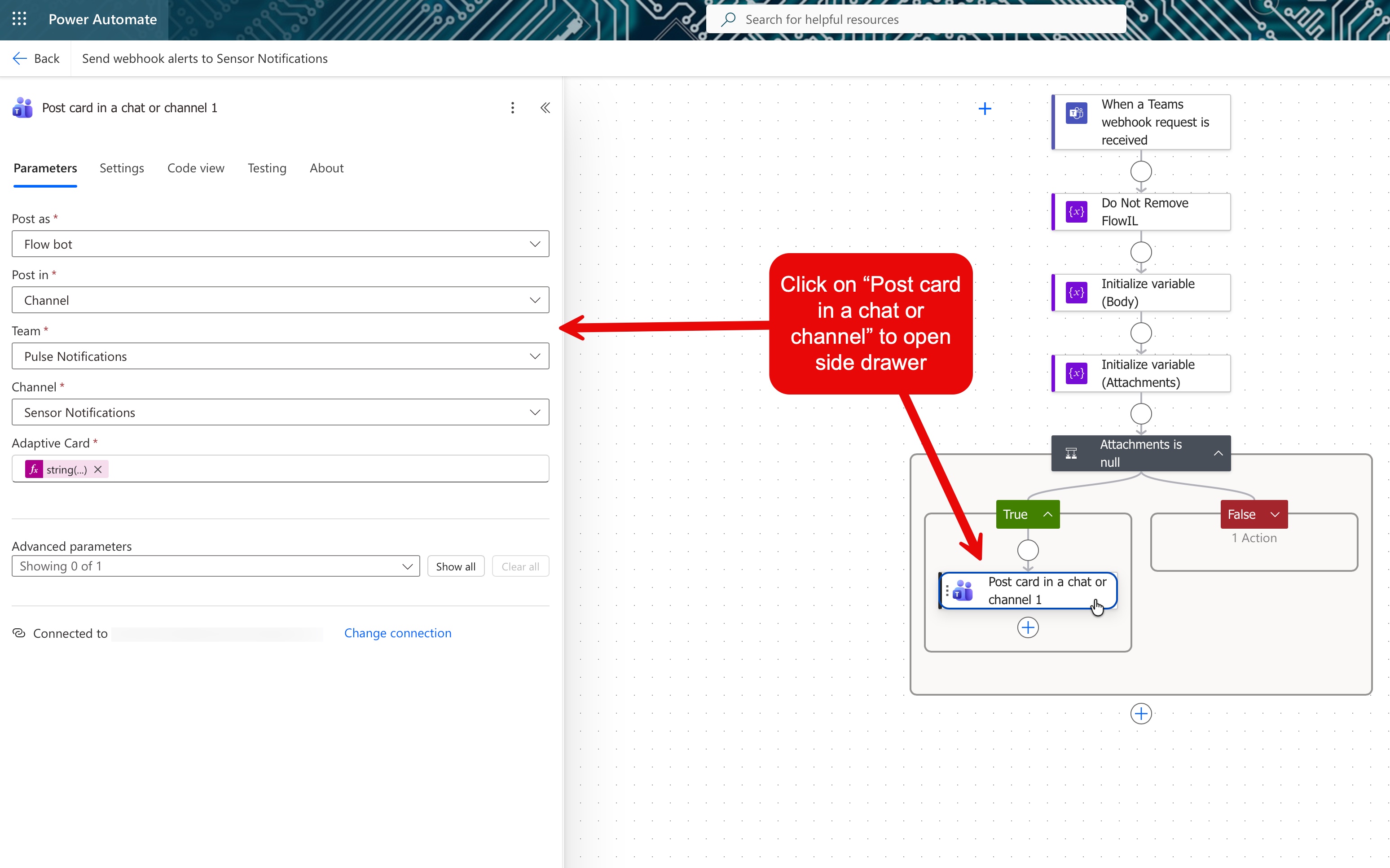Click the Clear all button
Screen dimensions: 1390x868
point(520,566)
